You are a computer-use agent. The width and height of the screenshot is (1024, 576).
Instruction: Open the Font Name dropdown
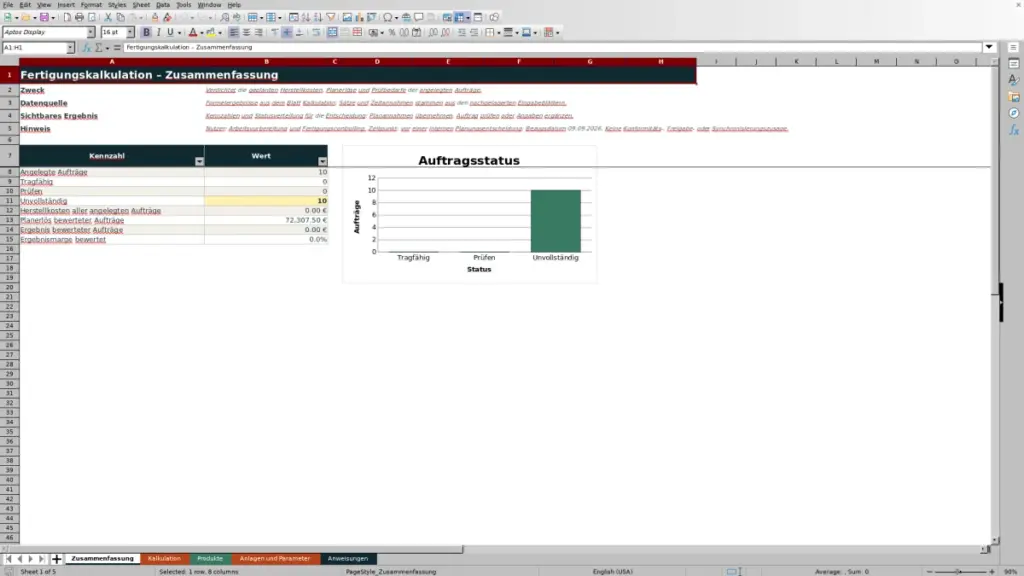click(91, 33)
